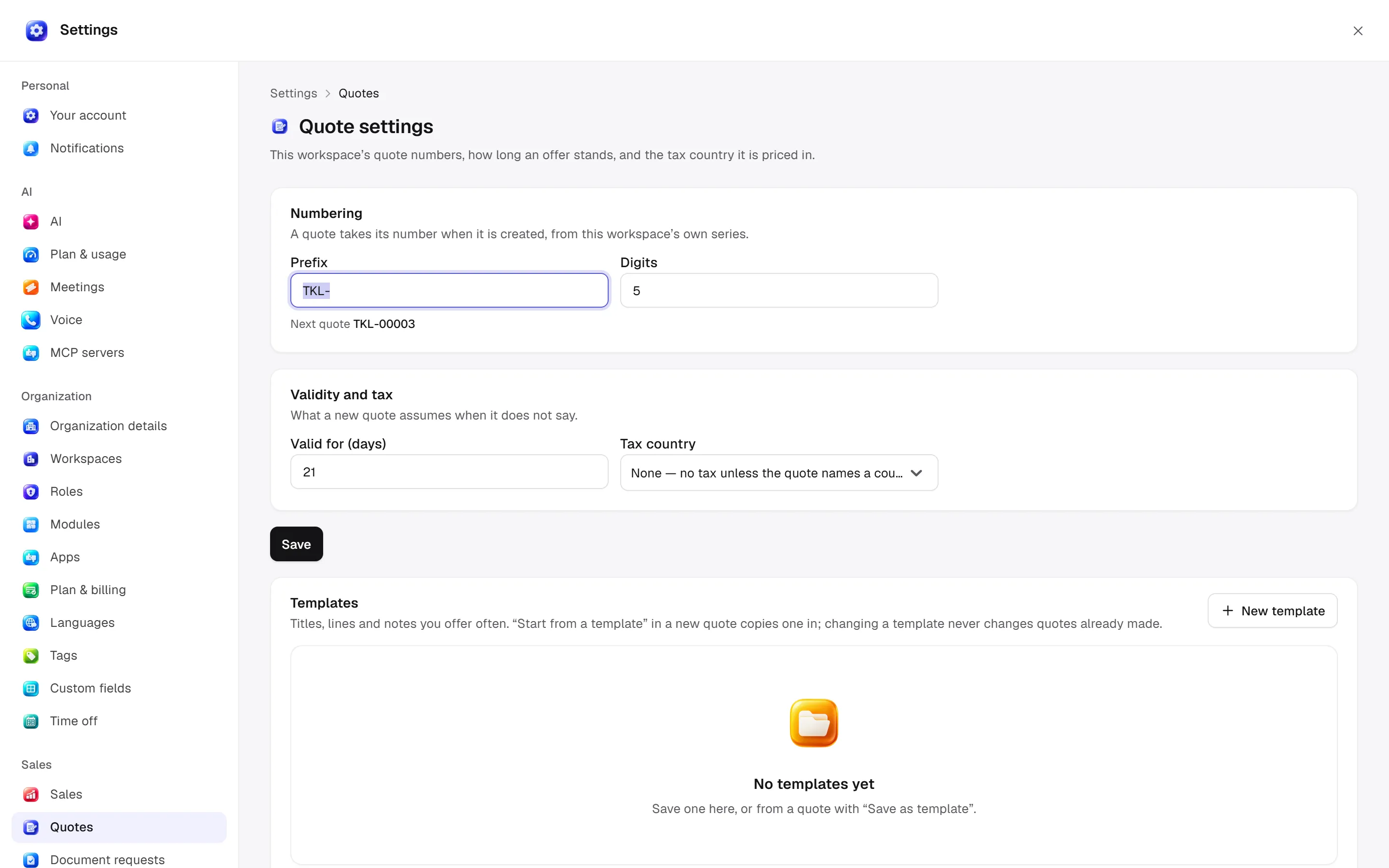Click the Organization details building icon
This screenshot has width=1389, height=868.
click(31, 426)
